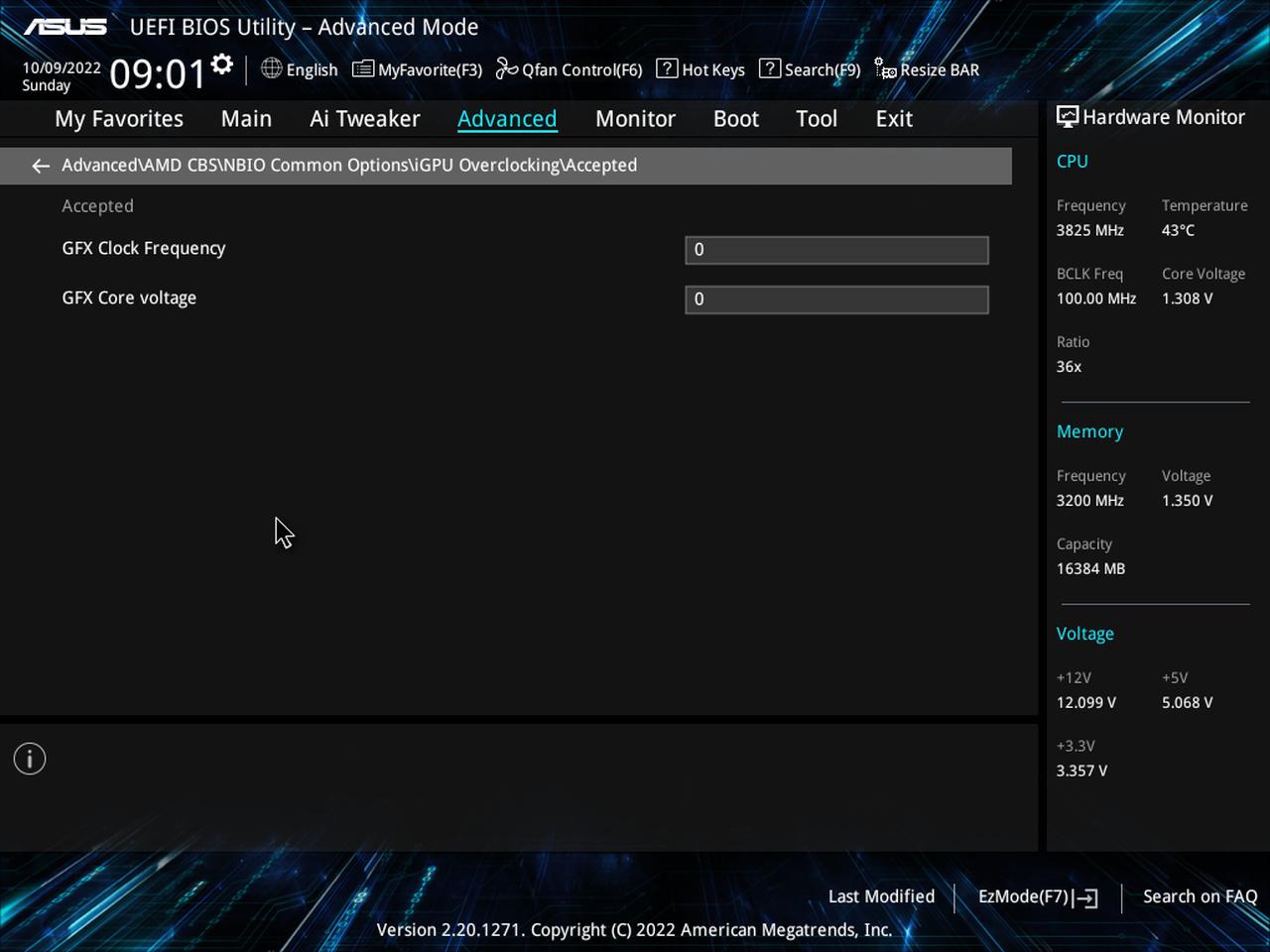
Task: Click +5V reading 5.068 V
Action: (1187, 703)
